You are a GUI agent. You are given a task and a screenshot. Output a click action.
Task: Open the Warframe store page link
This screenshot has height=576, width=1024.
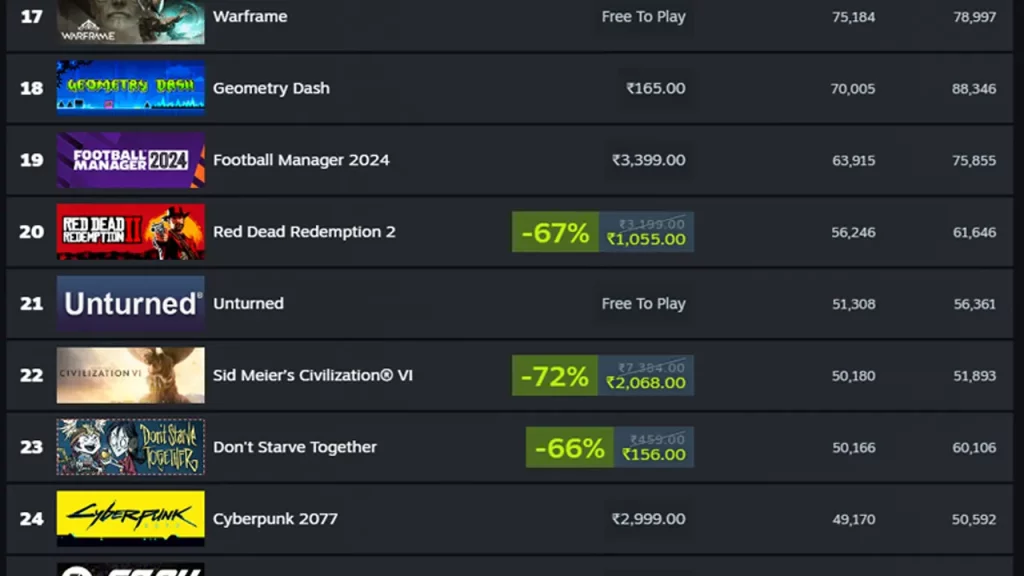coord(250,16)
